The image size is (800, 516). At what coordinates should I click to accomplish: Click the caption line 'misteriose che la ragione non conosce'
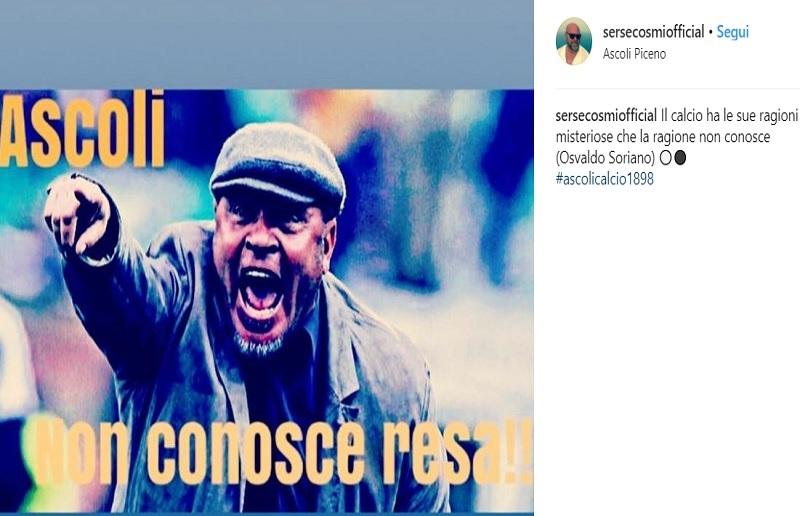[663, 137]
